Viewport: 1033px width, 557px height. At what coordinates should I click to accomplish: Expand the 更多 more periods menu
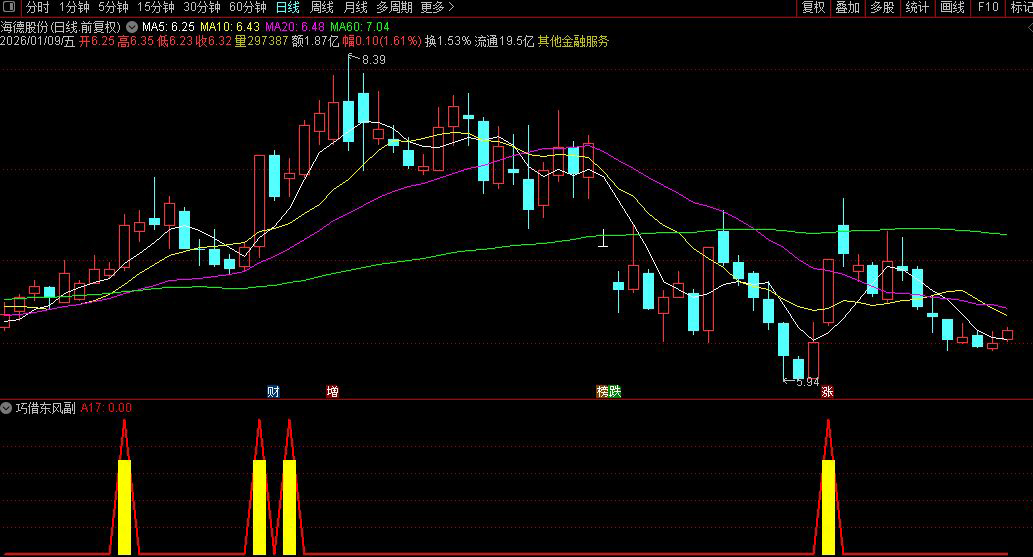pos(437,7)
